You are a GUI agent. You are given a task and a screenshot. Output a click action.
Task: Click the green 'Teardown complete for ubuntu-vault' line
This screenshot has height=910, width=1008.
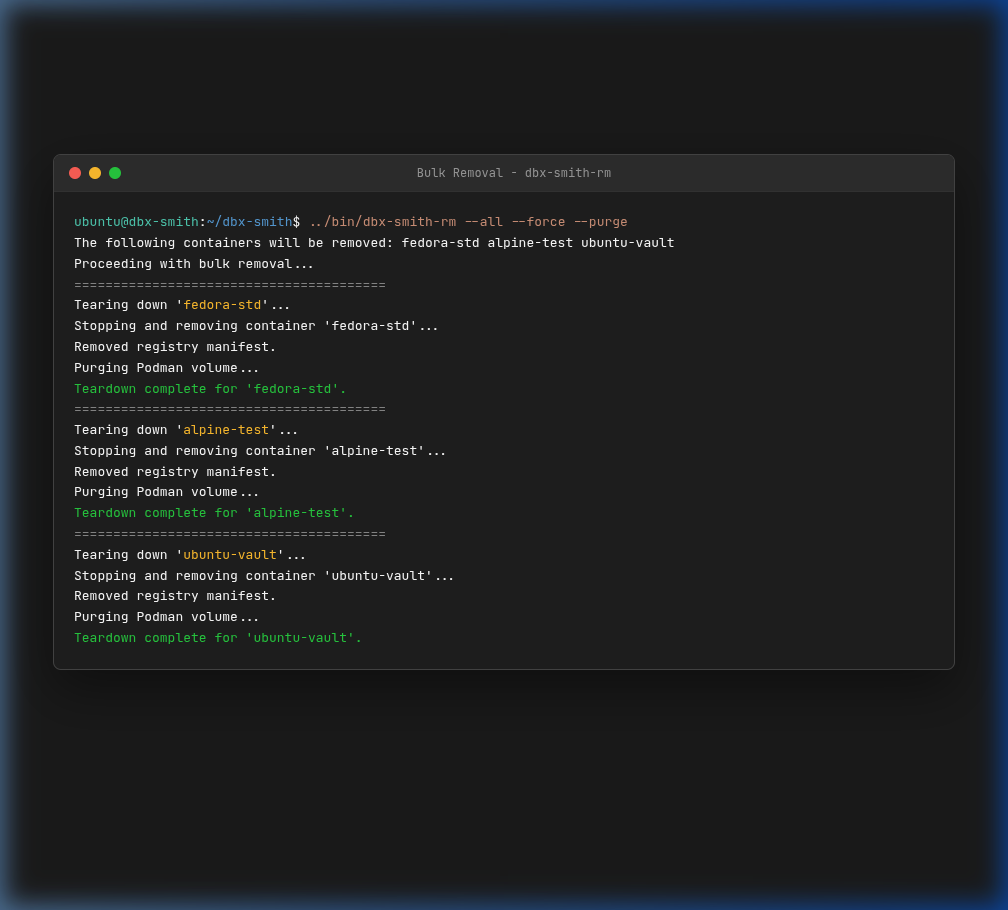point(218,638)
